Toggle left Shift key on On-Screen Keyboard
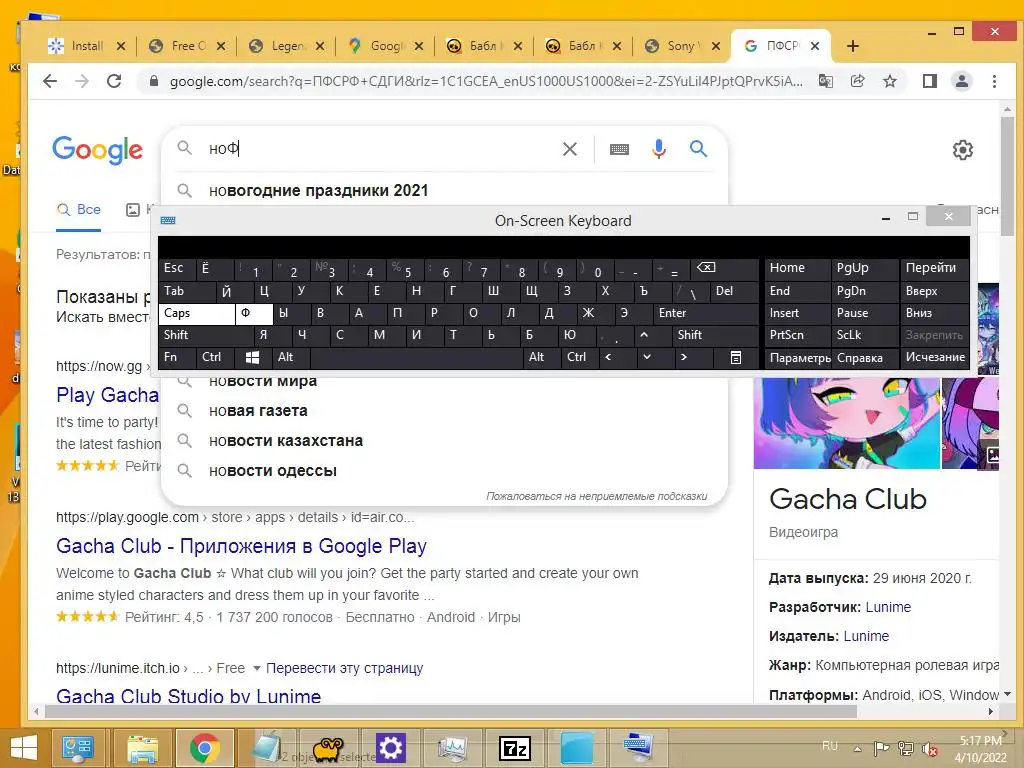 205,335
